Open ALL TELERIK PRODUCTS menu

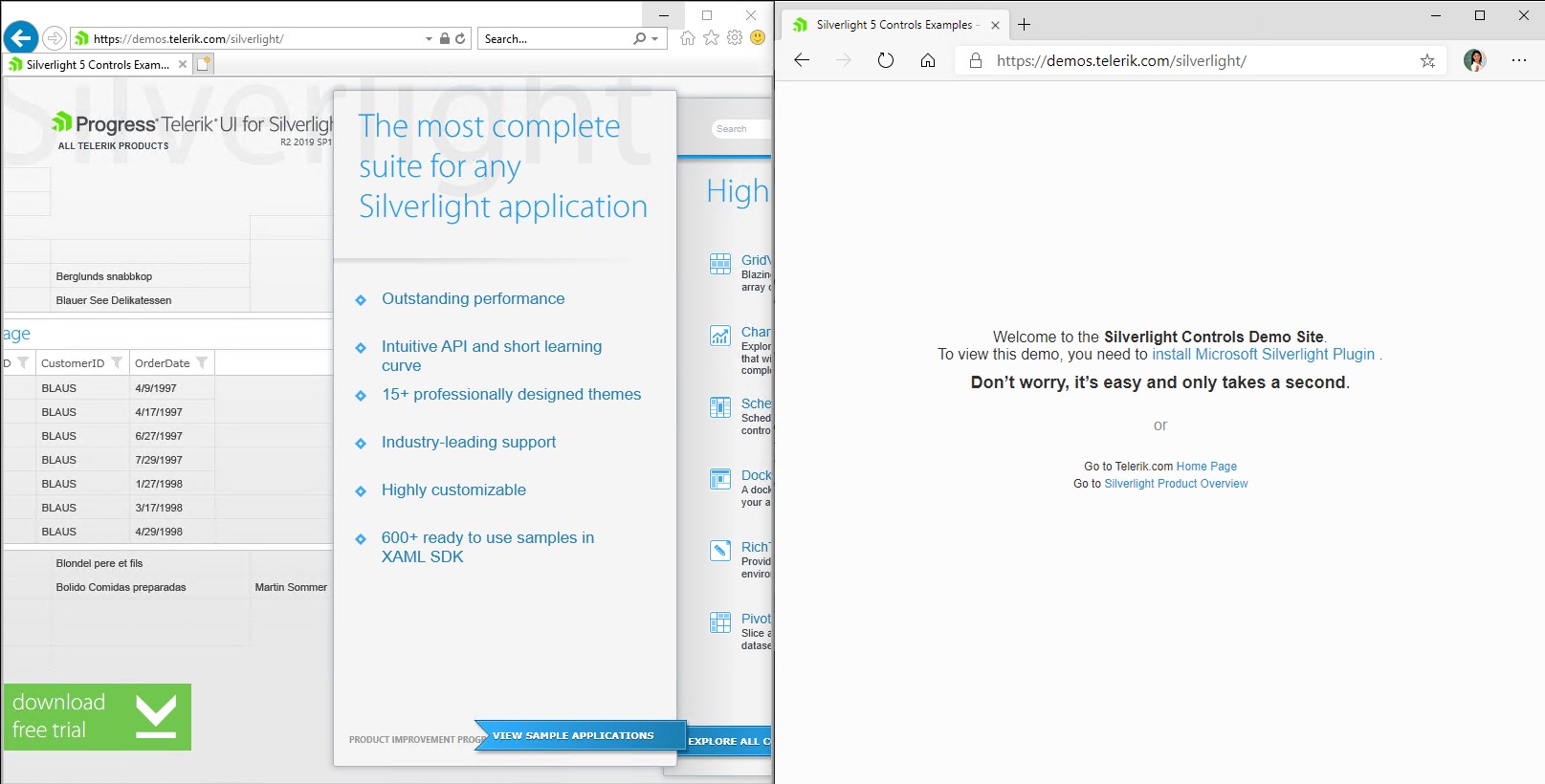tap(113, 146)
